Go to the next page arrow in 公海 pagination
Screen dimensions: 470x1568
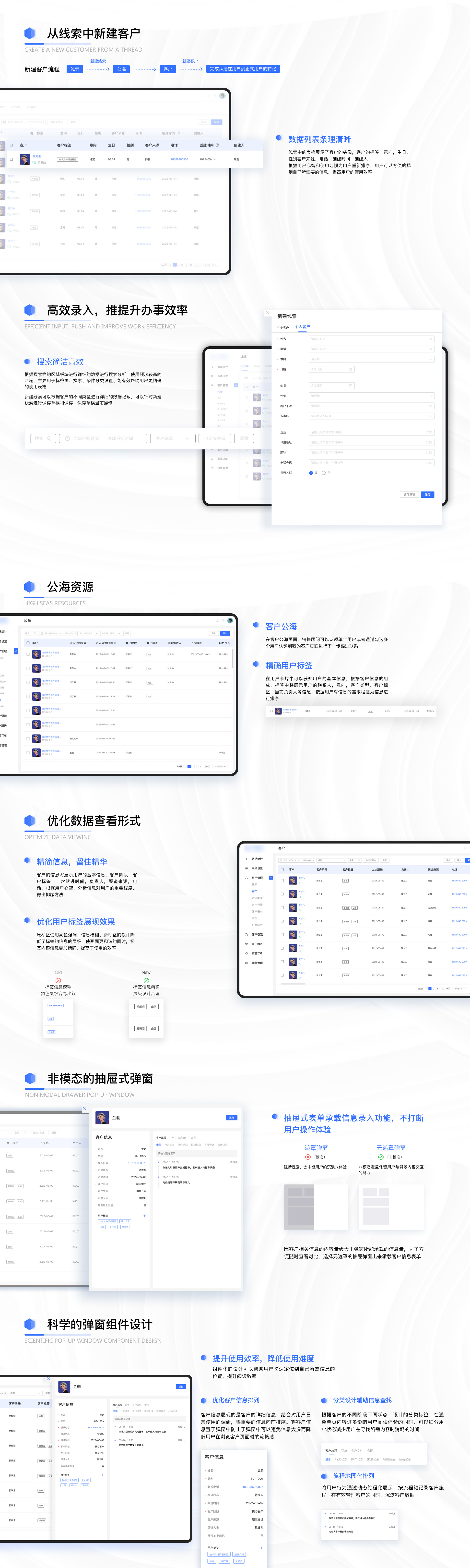[x=211, y=766]
